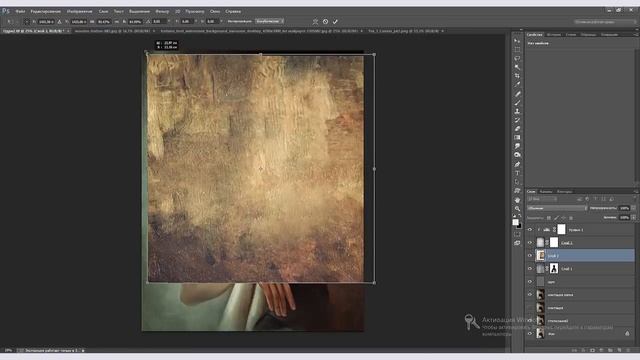Select the Rectangular Marquee tool
Viewport: 640px width, 360px height.
pos(517,49)
